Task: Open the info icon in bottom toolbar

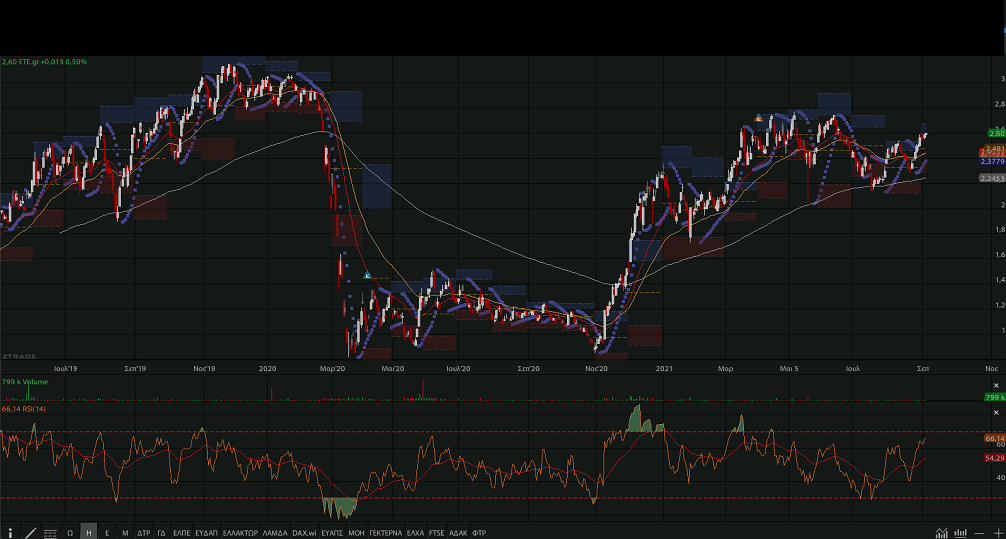Action: click(x=11, y=533)
